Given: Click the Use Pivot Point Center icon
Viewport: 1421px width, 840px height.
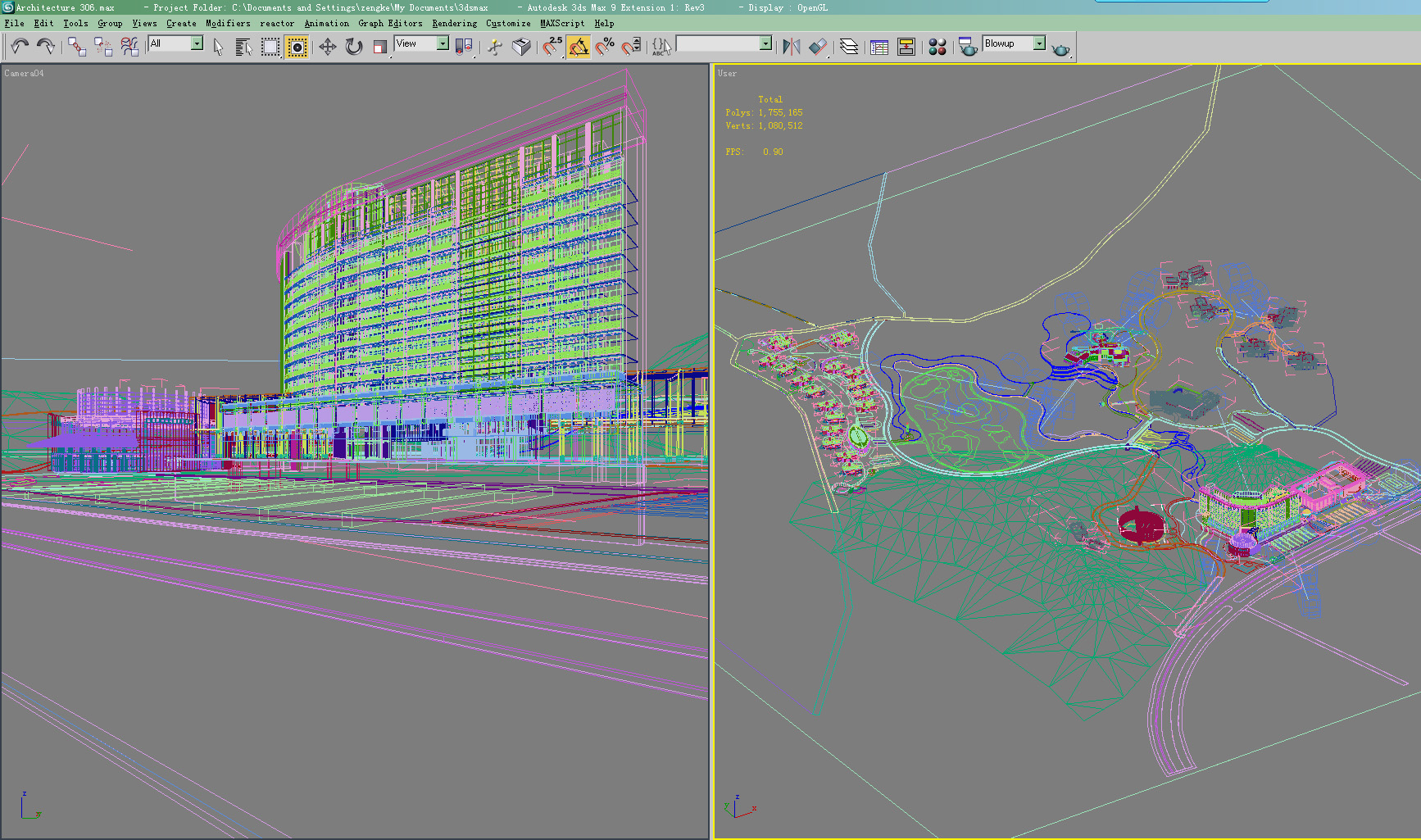Looking at the screenshot, I should coord(464,47).
